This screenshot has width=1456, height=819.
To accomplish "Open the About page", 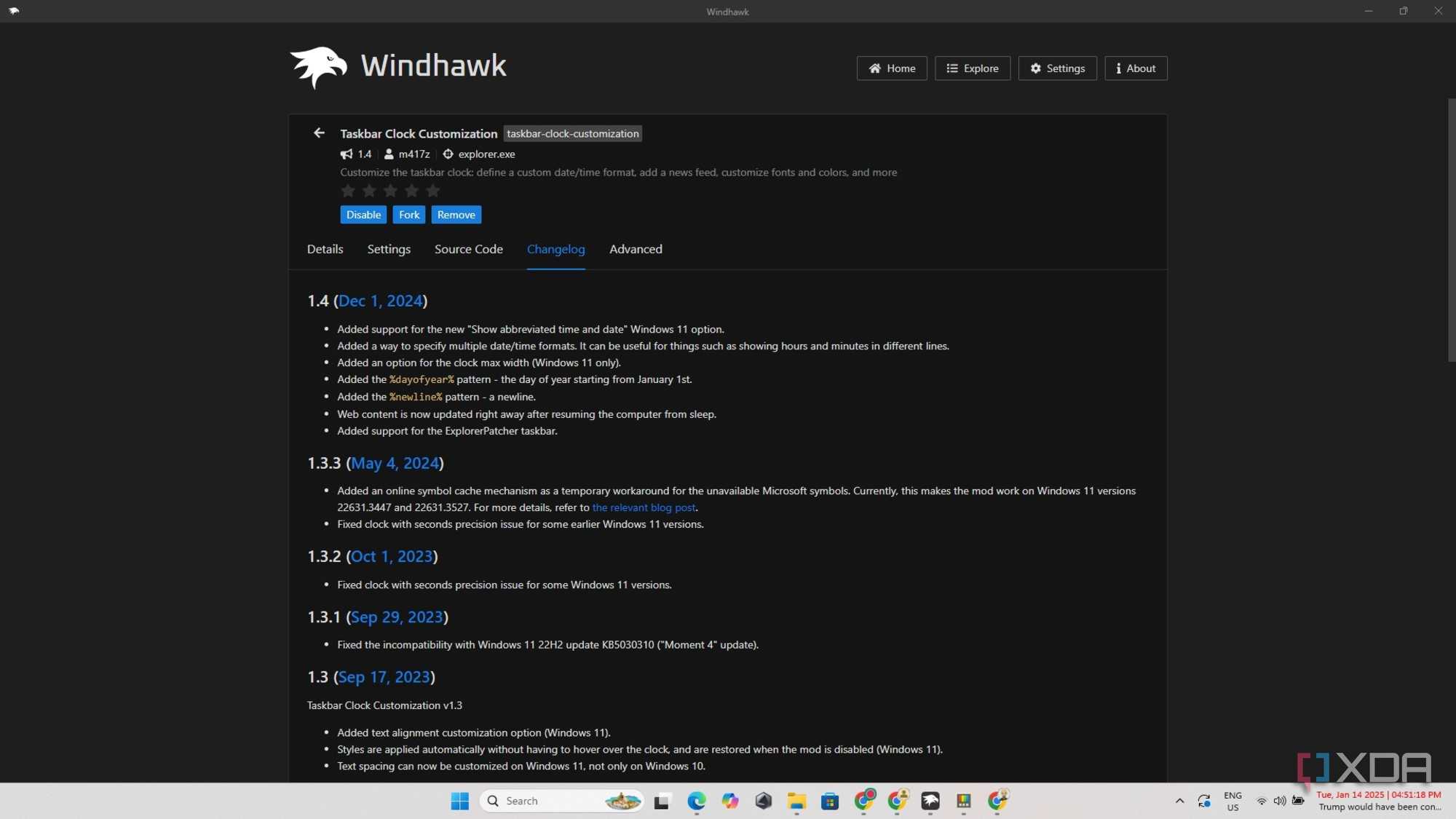I will click(1136, 68).
